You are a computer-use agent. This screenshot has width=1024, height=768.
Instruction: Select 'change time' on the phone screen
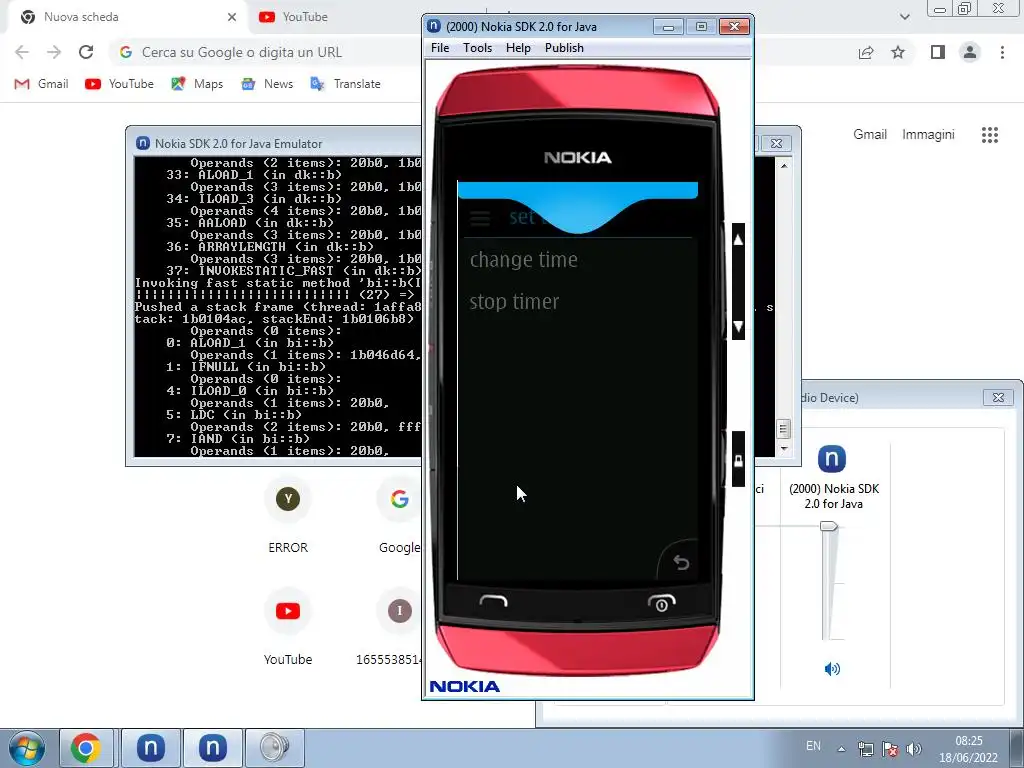coord(524,259)
